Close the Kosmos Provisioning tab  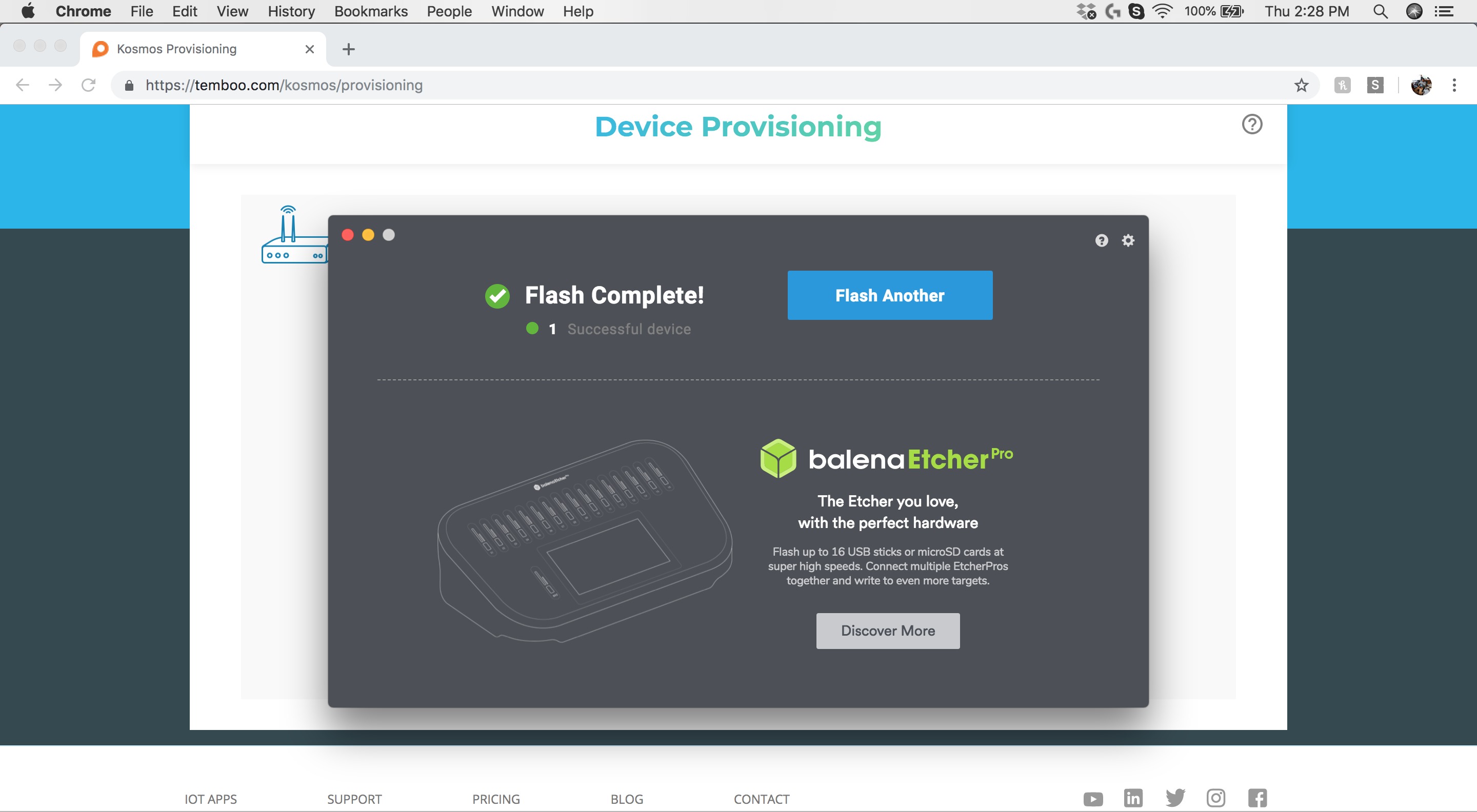[310, 49]
